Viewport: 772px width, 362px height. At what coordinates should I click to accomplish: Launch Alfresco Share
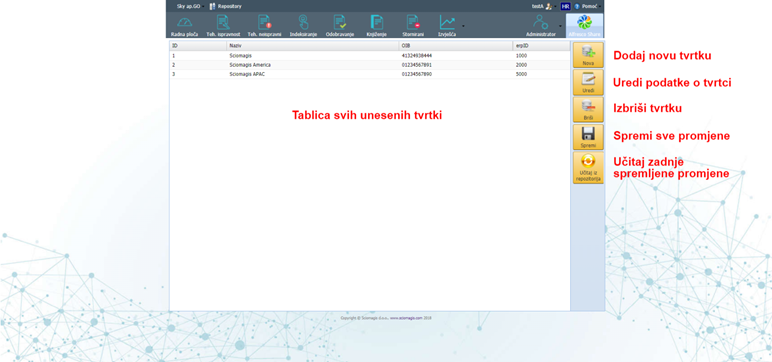click(584, 26)
